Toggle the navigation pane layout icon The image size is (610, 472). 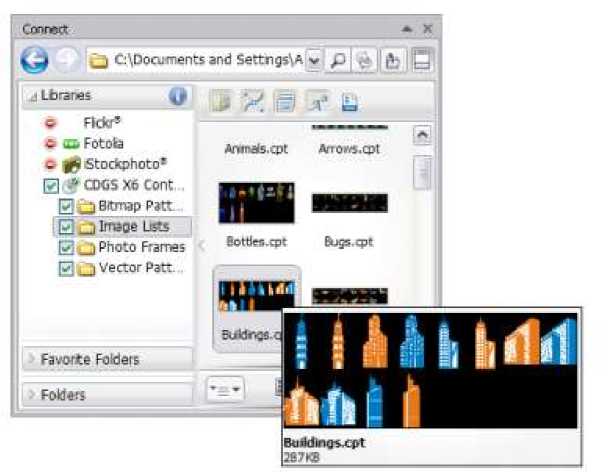422,60
